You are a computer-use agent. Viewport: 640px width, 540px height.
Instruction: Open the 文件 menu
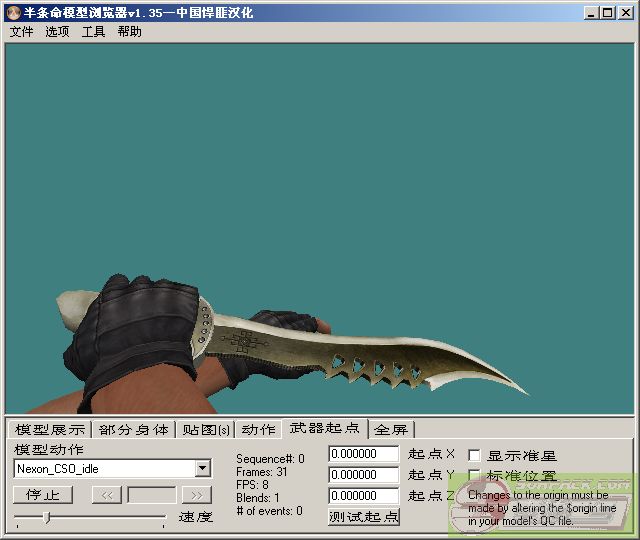click(21, 32)
